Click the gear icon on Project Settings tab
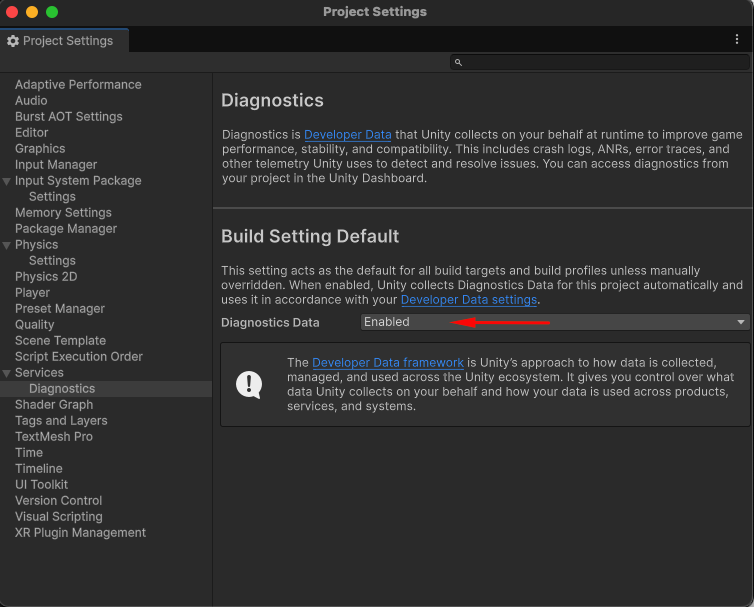The width and height of the screenshot is (754, 607). point(13,41)
